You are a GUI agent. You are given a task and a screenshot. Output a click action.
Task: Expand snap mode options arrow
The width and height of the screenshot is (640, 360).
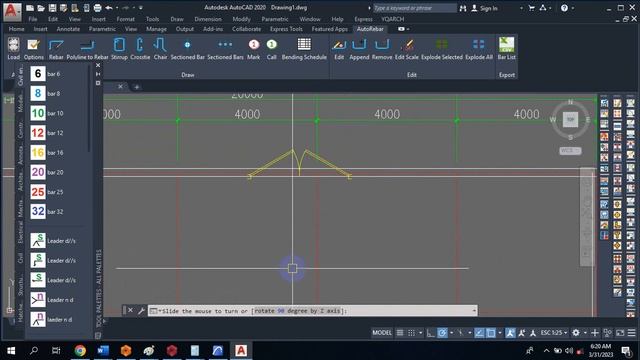(x=420, y=333)
